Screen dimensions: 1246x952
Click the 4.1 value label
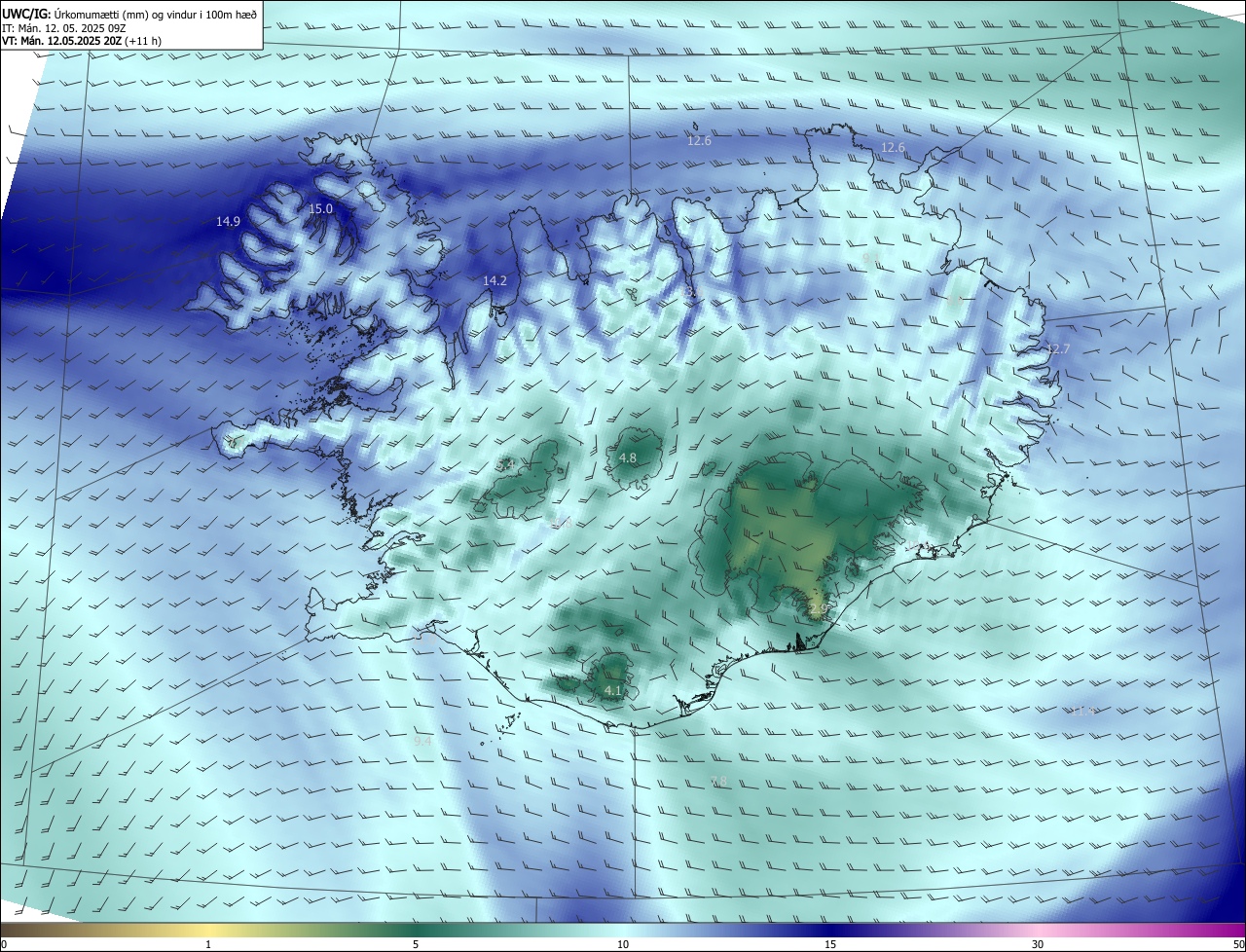coord(612,690)
